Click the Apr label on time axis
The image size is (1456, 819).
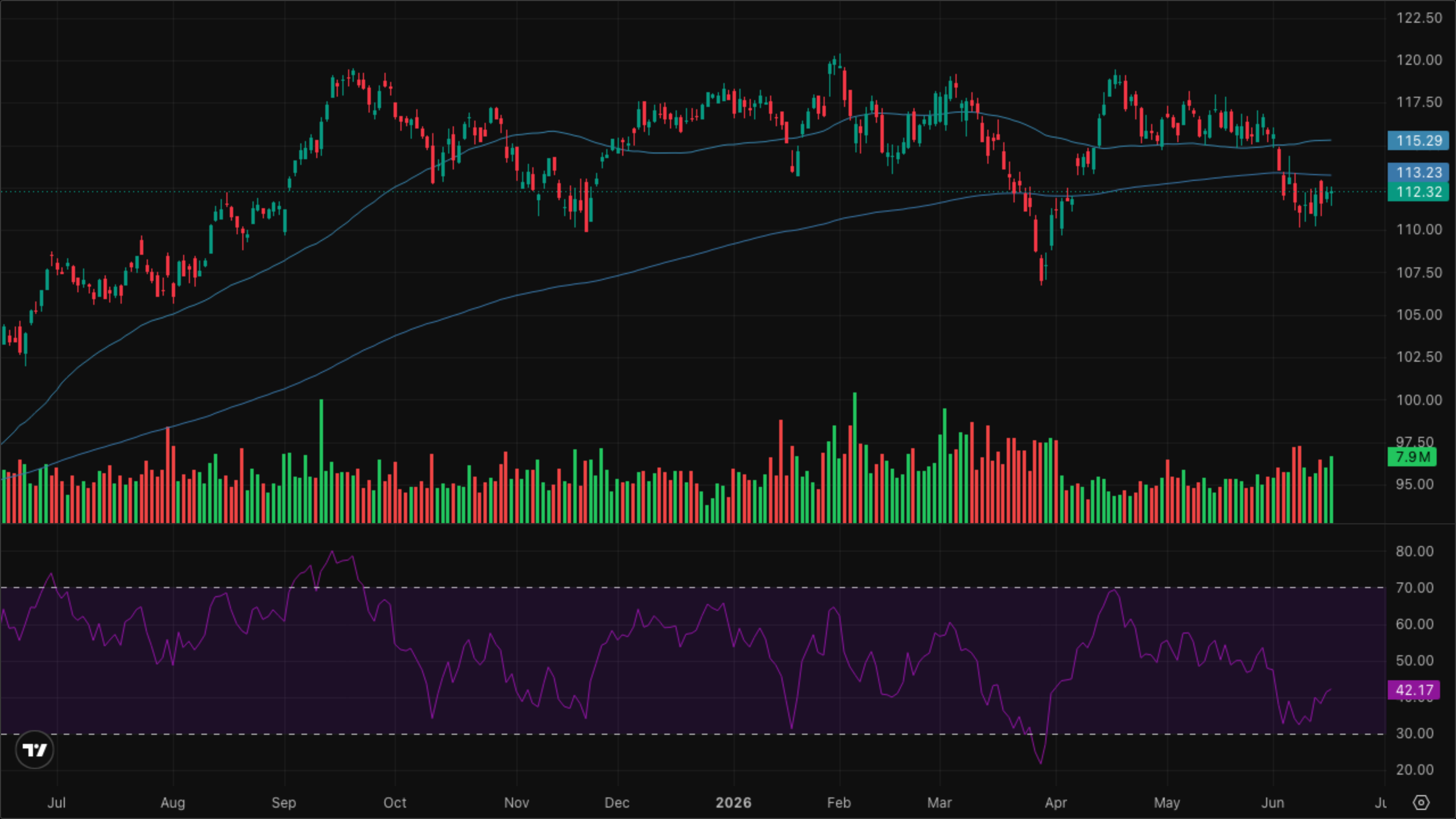point(1056,803)
